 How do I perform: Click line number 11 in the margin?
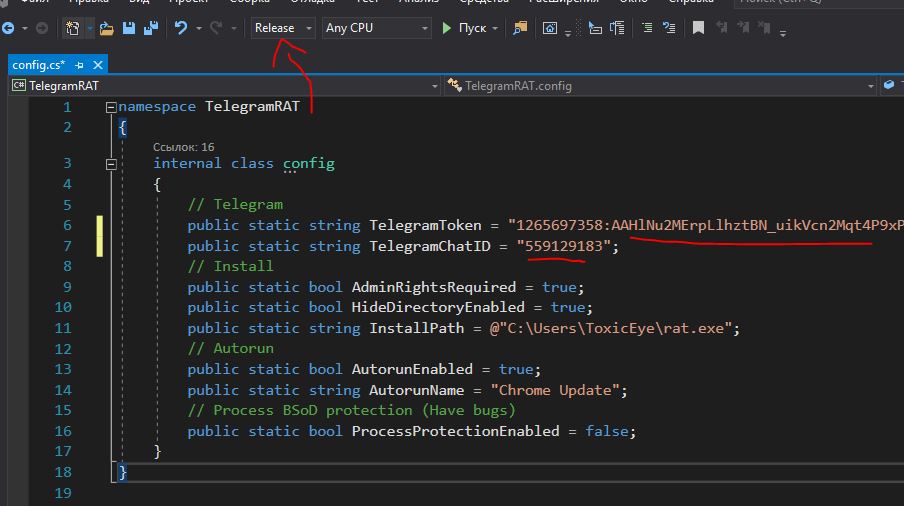tap(63, 328)
